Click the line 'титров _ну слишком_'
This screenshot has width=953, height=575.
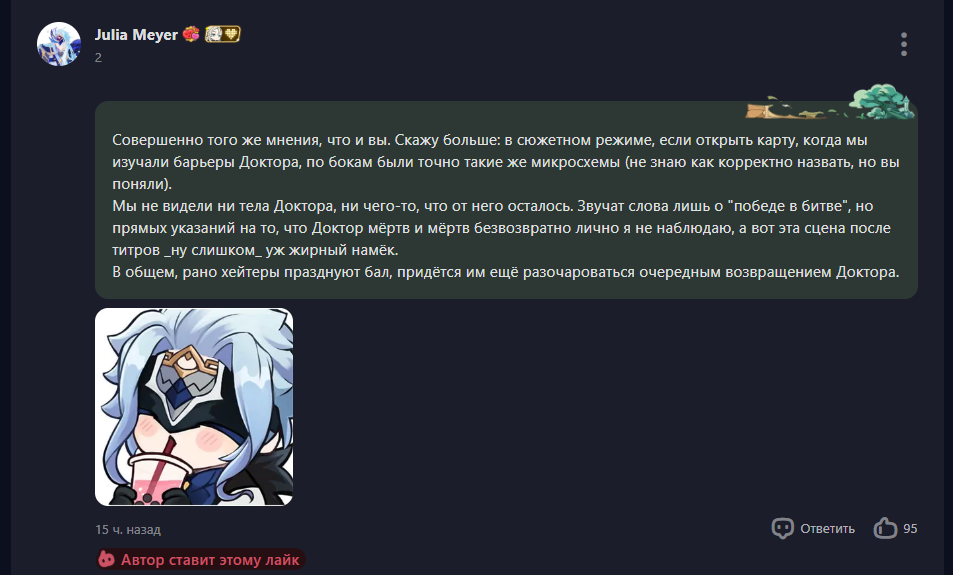(x=255, y=250)
